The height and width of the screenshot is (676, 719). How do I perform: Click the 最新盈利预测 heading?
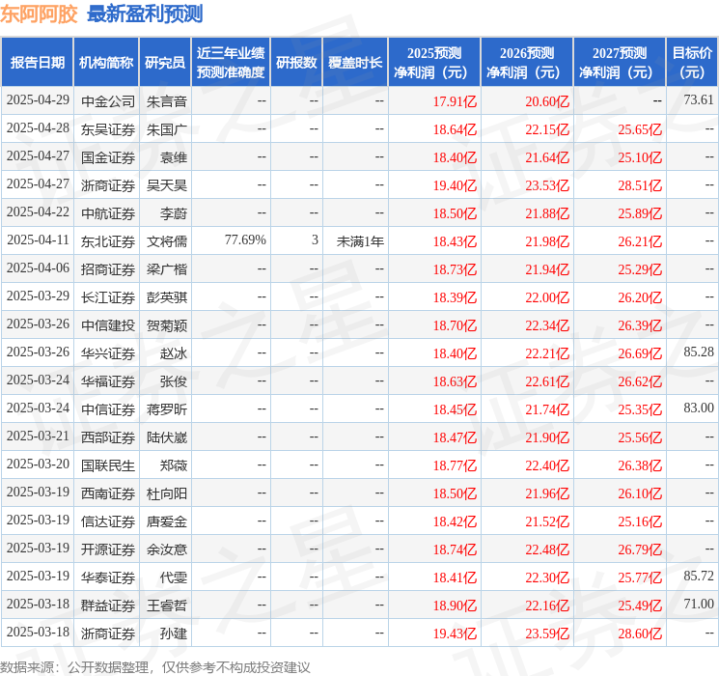[x=145, y=14]
